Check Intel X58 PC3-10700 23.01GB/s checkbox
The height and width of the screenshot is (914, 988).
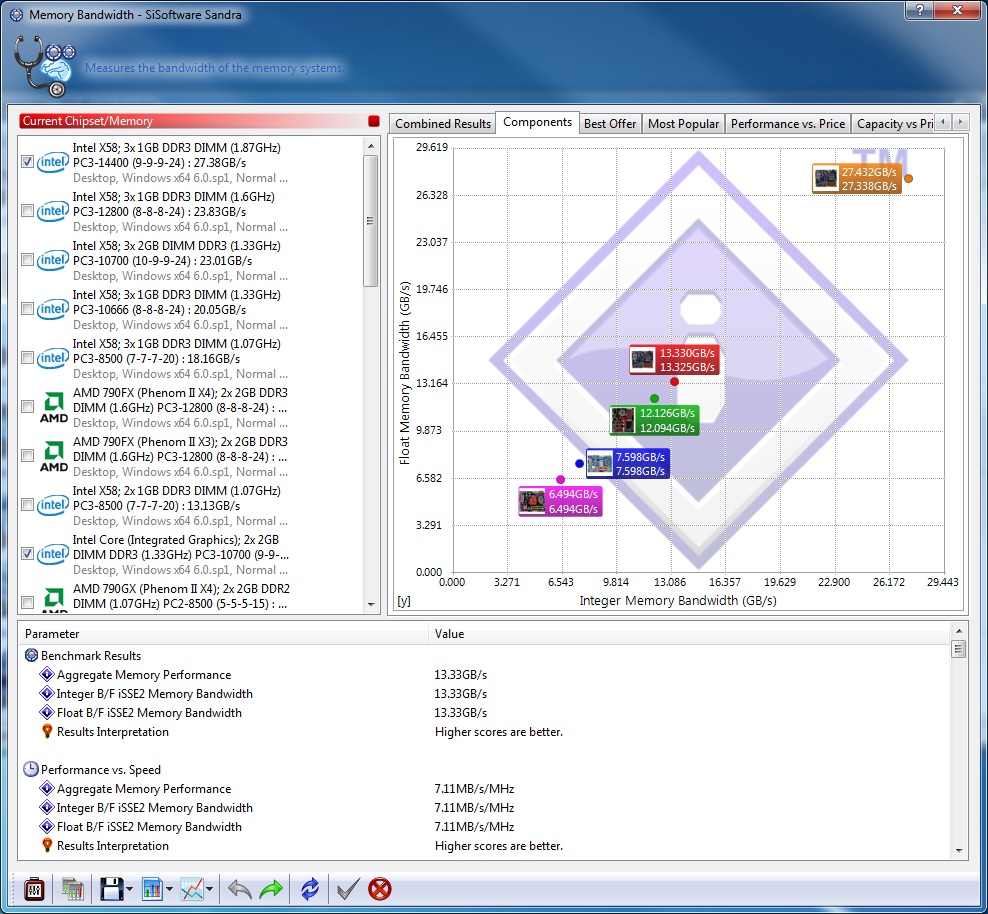coord(27,260)
